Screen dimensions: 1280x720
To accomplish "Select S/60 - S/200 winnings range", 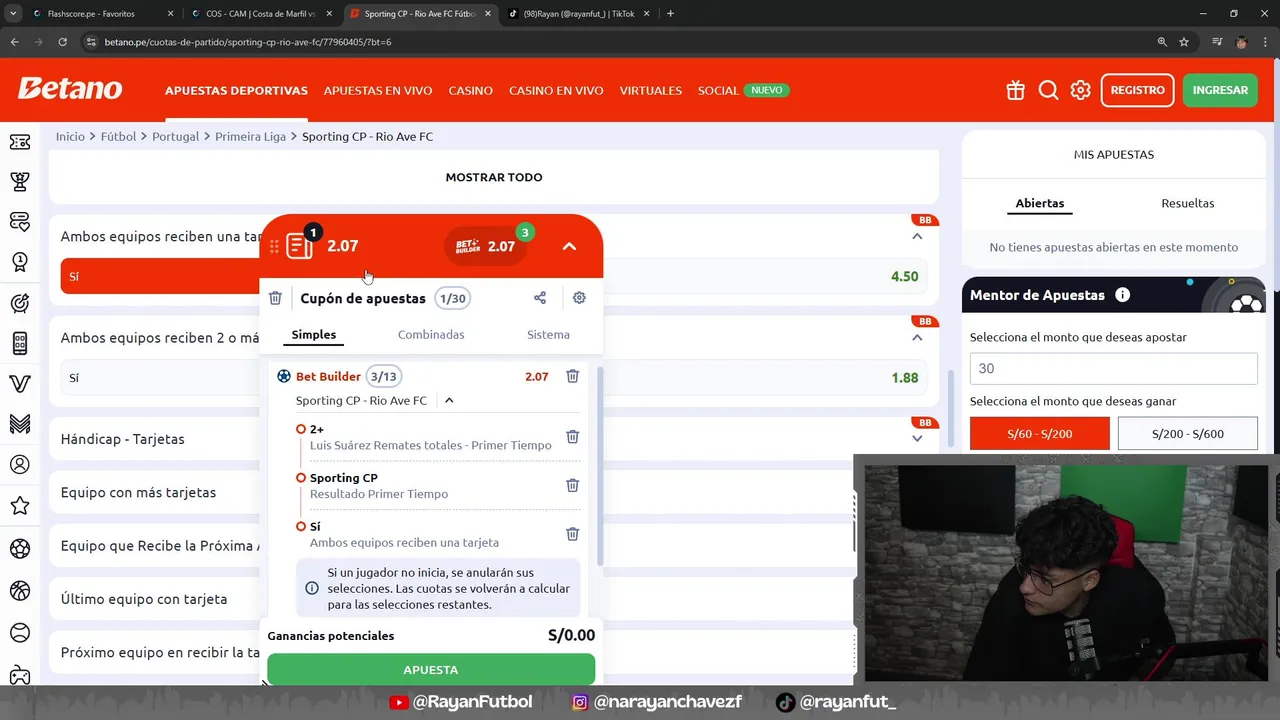I will [x=1040, y=433].
